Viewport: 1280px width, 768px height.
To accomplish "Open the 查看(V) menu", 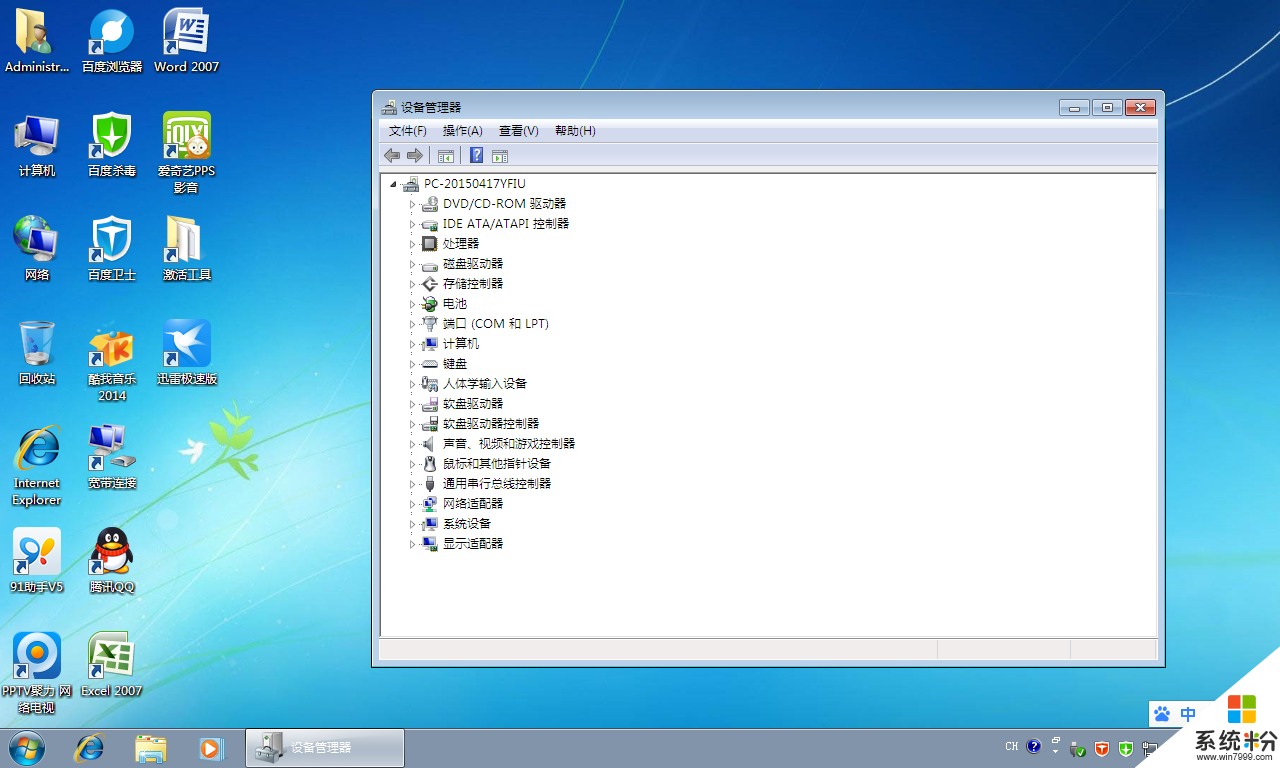I will pyautogui.click(x=518, y=131).
